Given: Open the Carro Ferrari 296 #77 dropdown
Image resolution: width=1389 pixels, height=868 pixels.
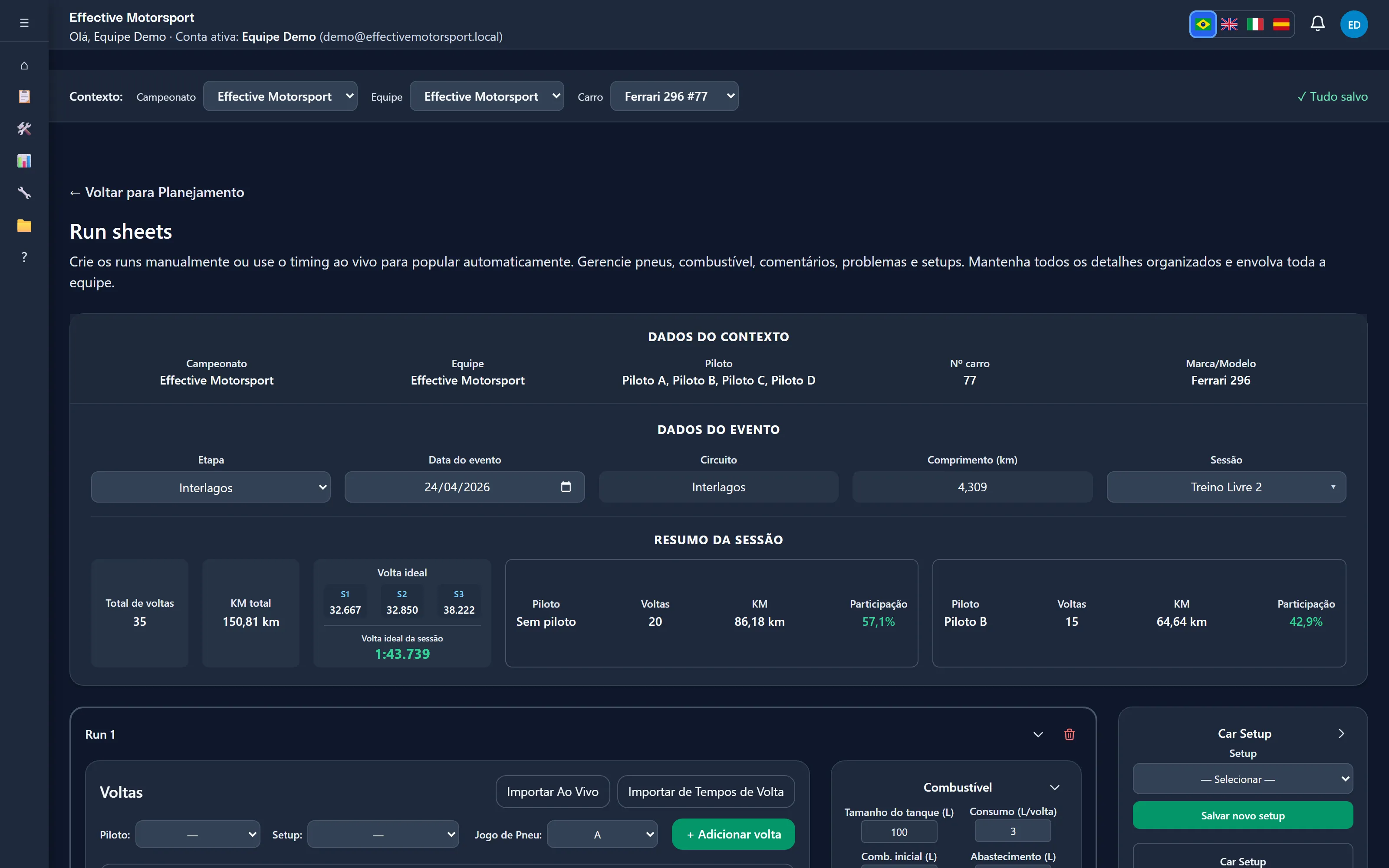Looking at the screenshot, I should tap(675, 96).
